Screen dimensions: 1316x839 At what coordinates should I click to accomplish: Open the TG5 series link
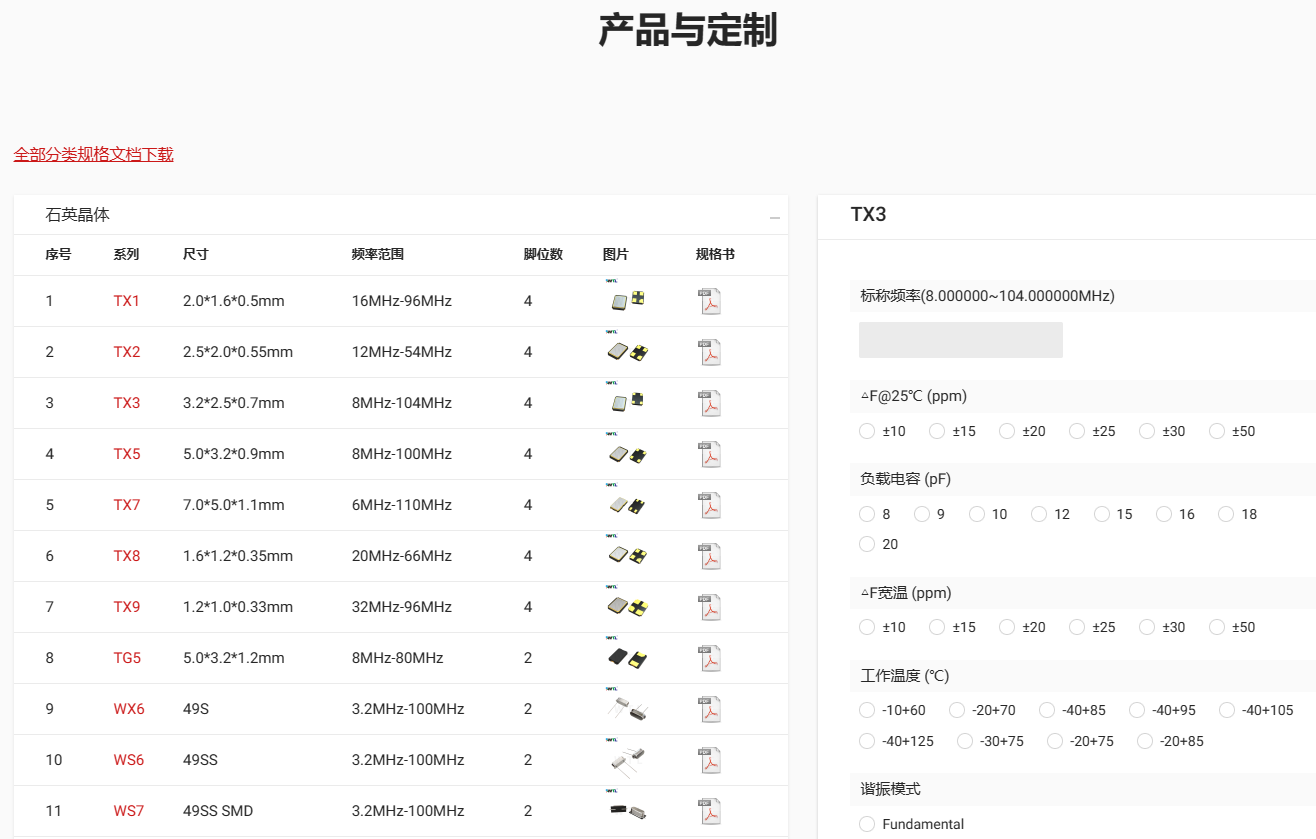[127, 658]
